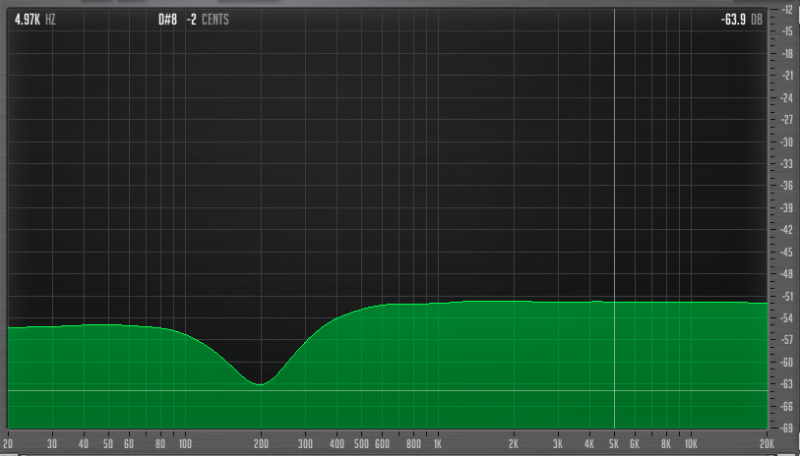The width and height of the screenshot is (800, 456).
Task: Click the 200 label on frequency axis
Action: (261, 441)
